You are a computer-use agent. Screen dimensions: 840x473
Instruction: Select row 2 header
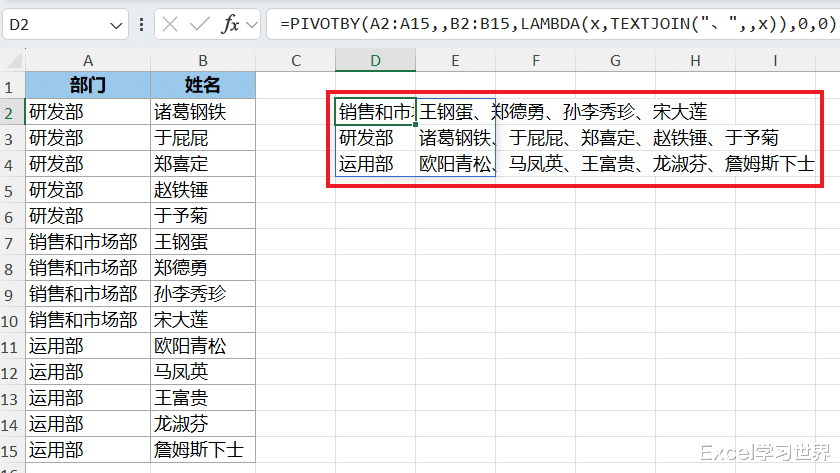[10, 112]
